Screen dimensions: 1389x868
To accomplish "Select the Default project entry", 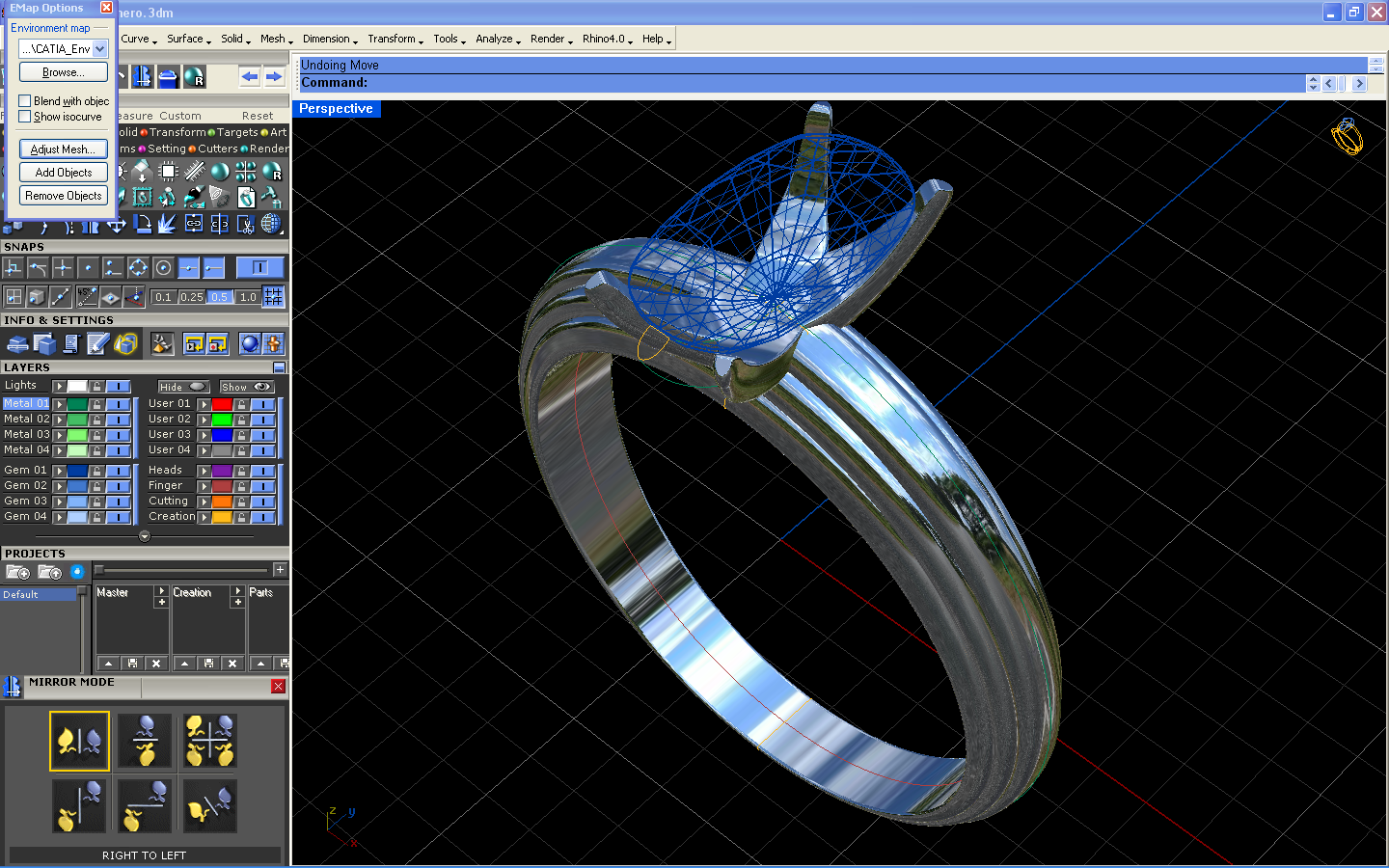I will (x=39, y=595).
